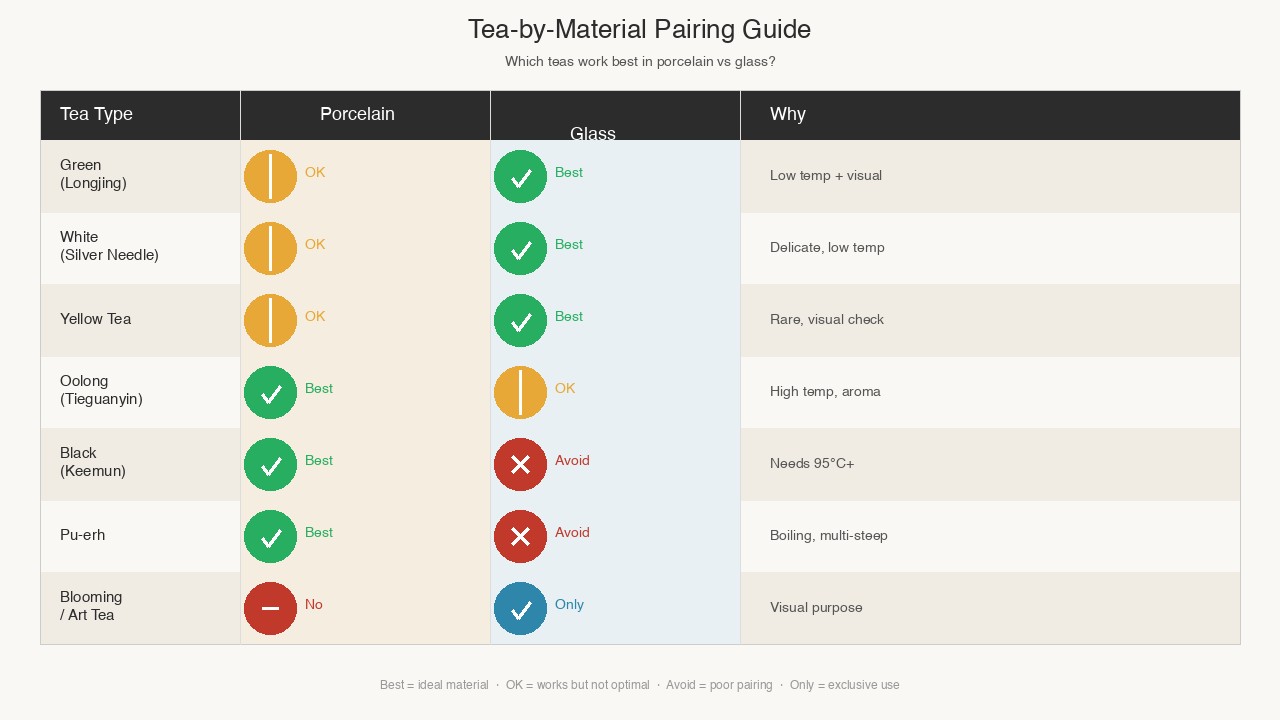Select the Yellow Tea row label

[95, 319]
